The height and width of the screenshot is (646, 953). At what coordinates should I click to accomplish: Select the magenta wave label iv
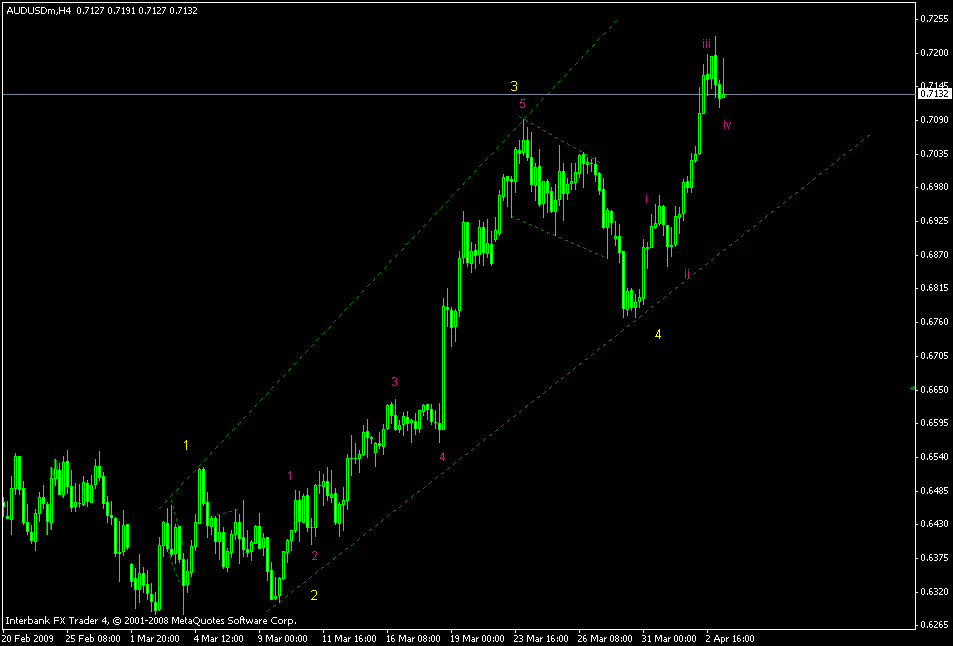[x=726, y=124]
